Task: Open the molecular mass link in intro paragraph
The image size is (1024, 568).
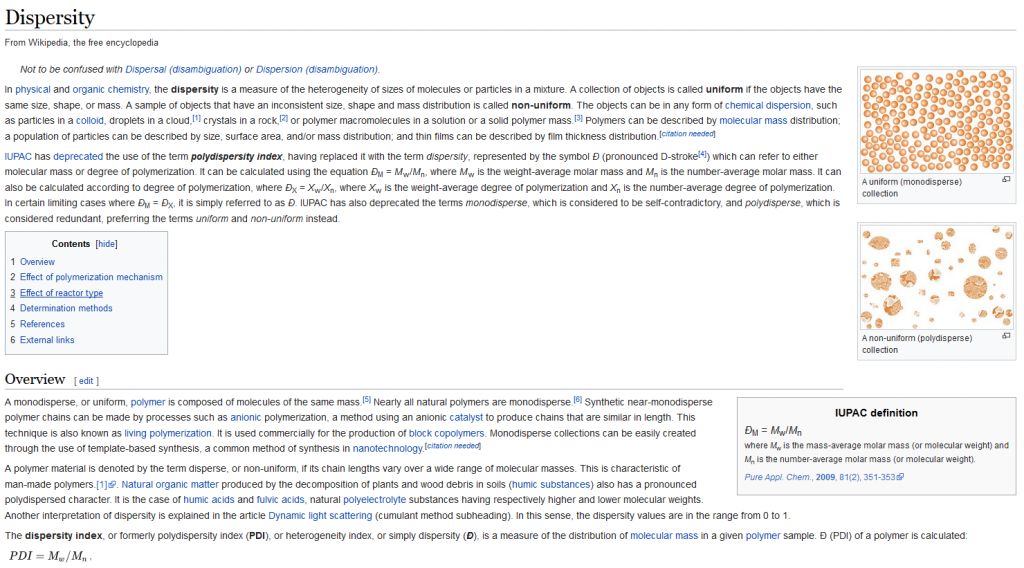Action: tap(753, 121)
